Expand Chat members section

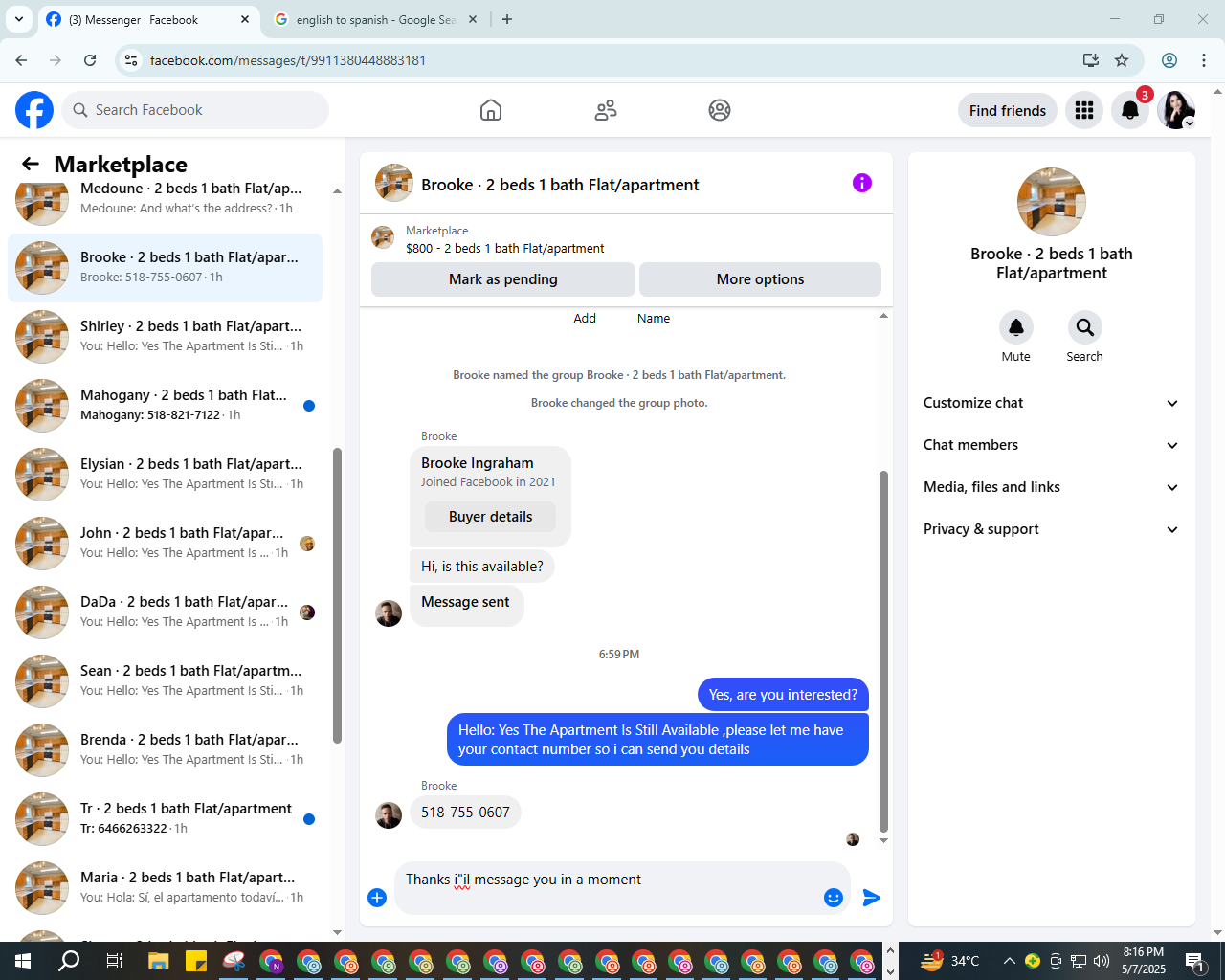1051,445
